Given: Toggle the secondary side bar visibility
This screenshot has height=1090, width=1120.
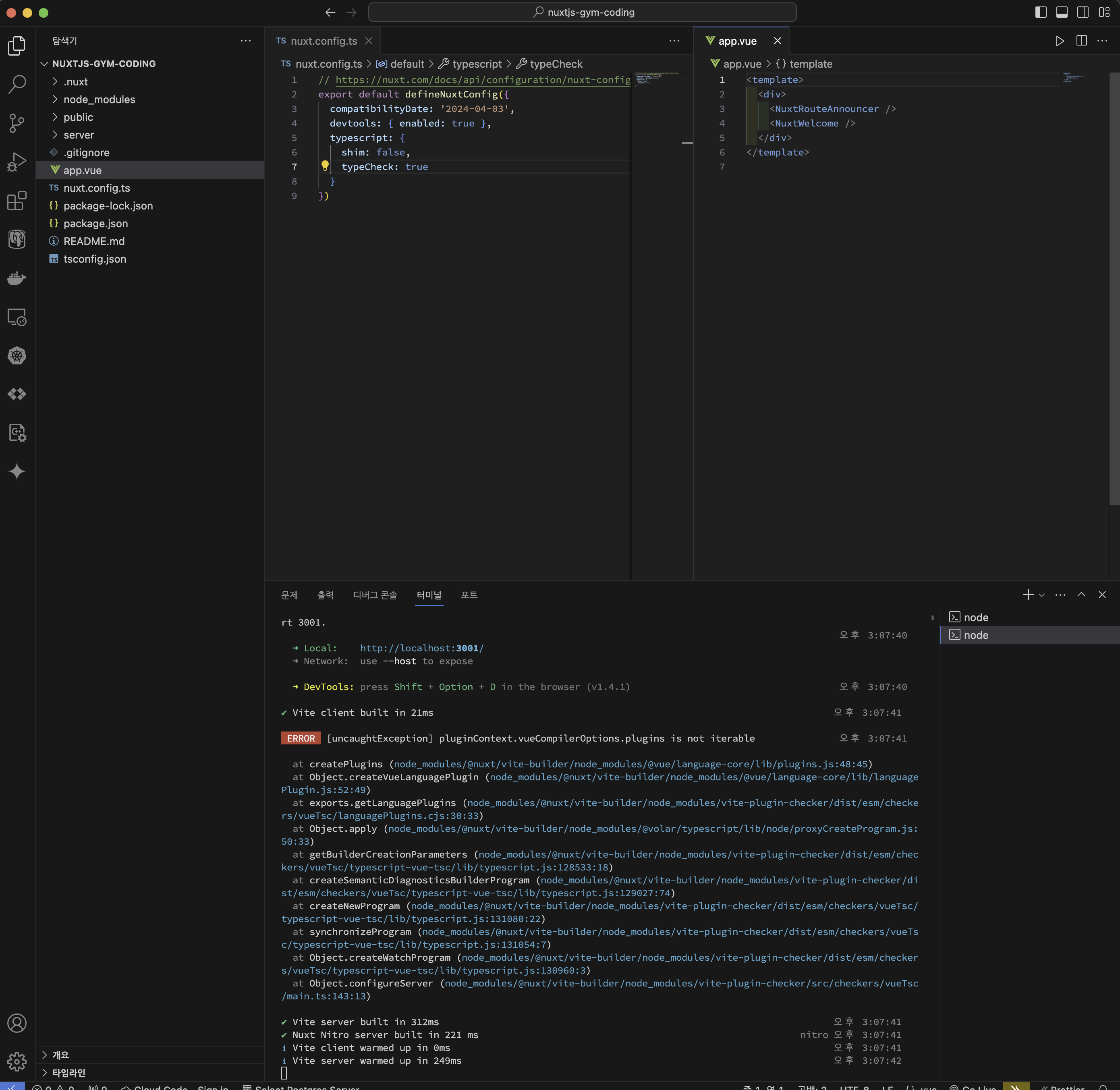Looking at the screenshot, I should [x=1083, y=12].
